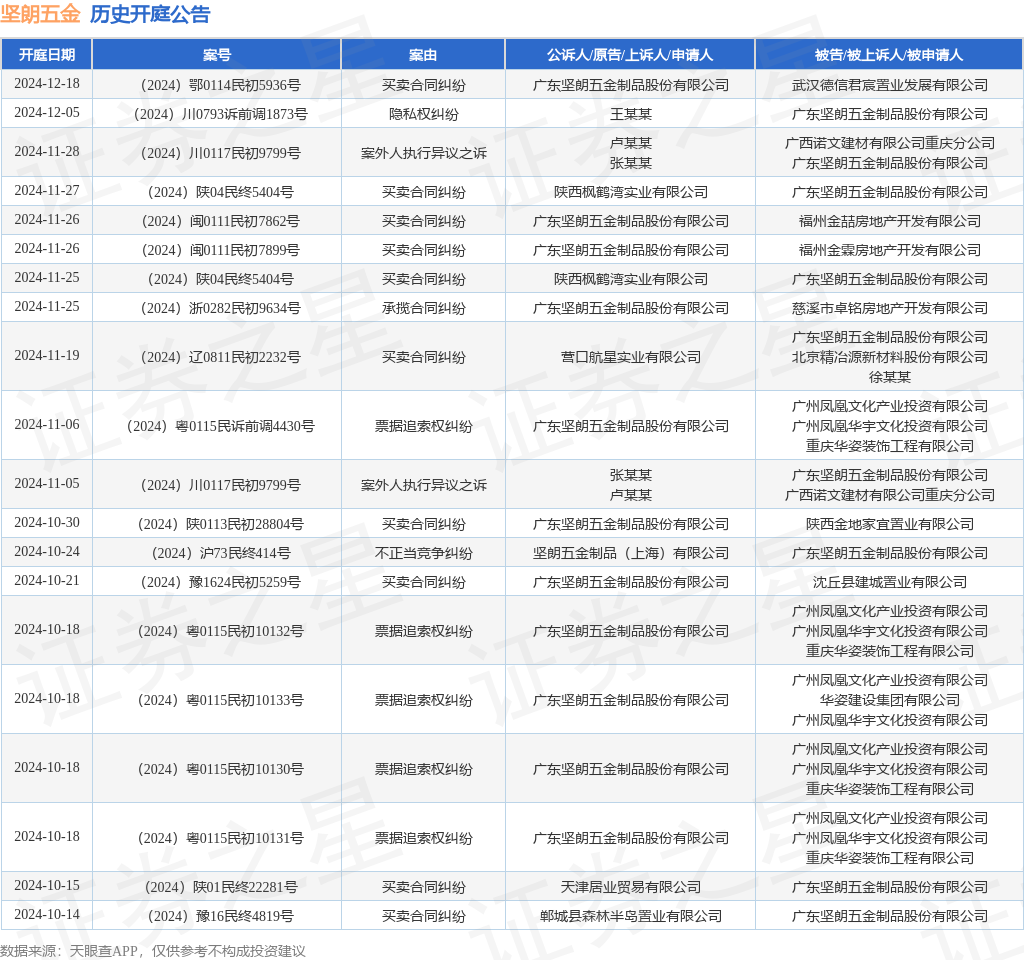Select the date 2024-10-21

(47, 581)
